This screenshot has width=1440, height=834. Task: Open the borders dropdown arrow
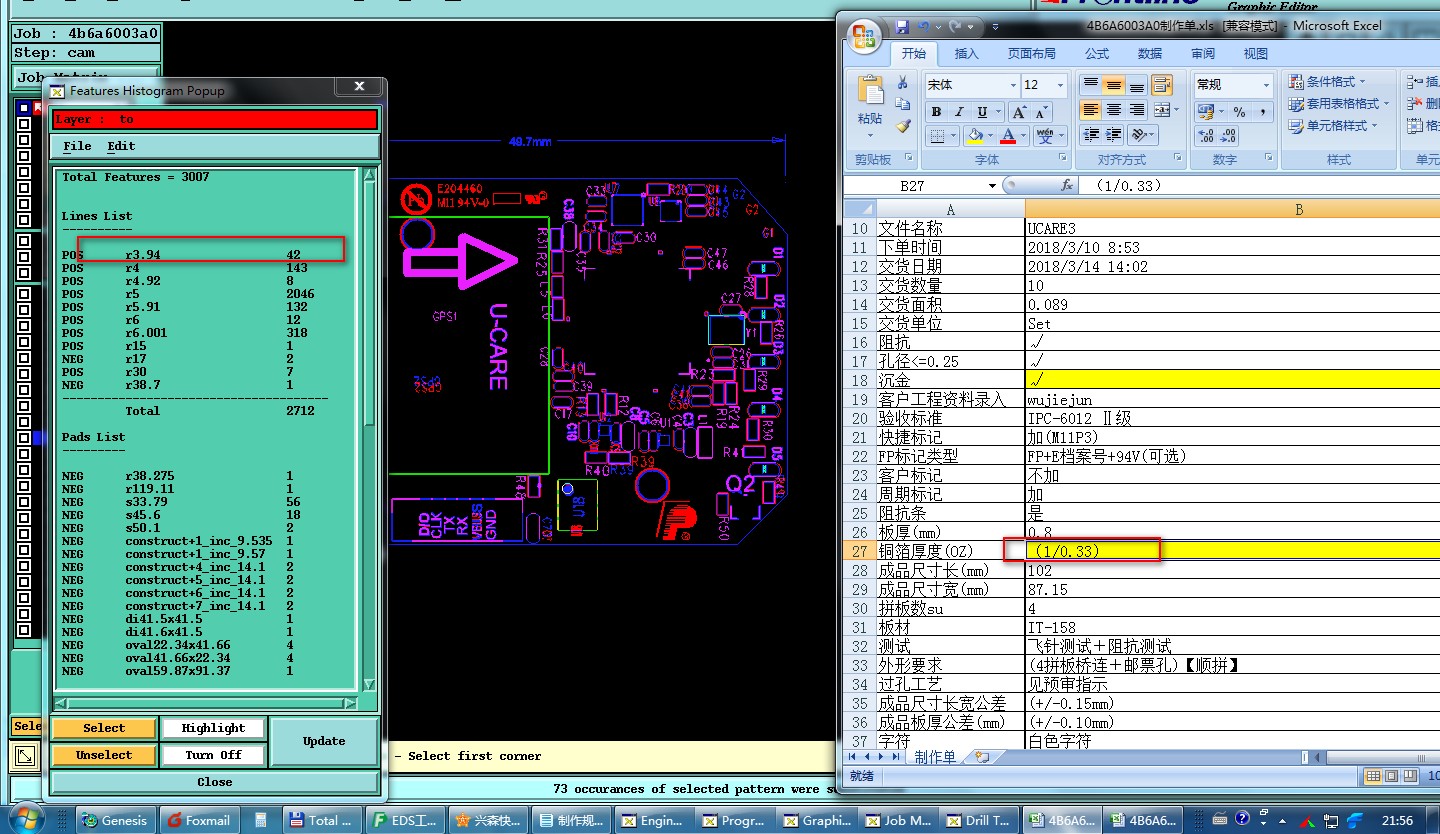click(x=953, y=135)
